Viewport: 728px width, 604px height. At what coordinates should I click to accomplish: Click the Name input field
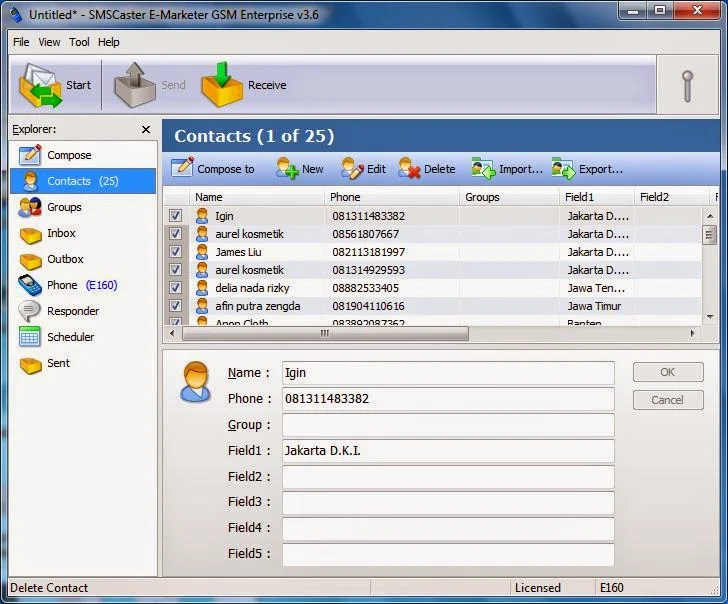click(448, 373)
